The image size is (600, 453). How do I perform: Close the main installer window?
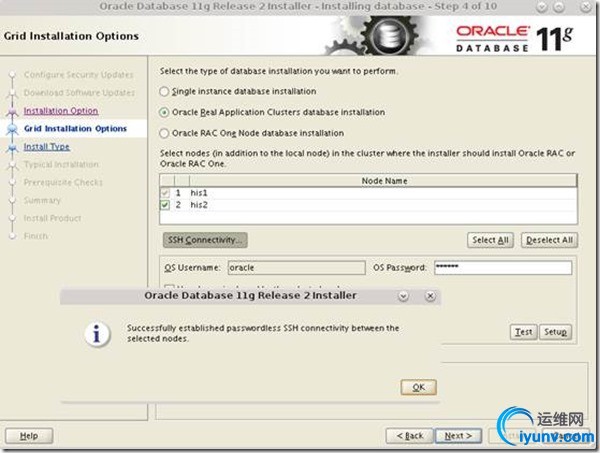[585, 7]
